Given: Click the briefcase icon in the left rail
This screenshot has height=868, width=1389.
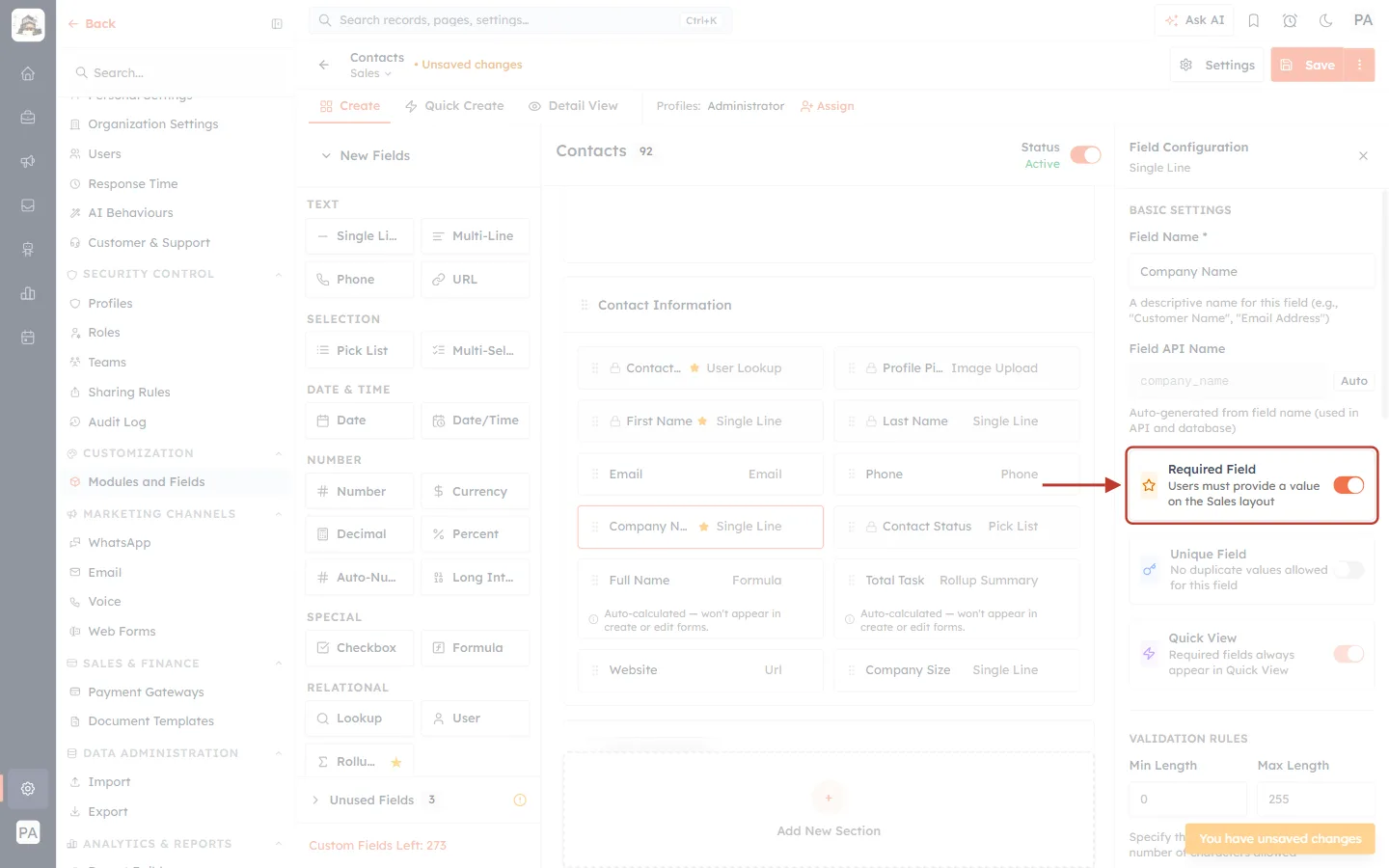Looking at the screenshot, I should point(28,117).
